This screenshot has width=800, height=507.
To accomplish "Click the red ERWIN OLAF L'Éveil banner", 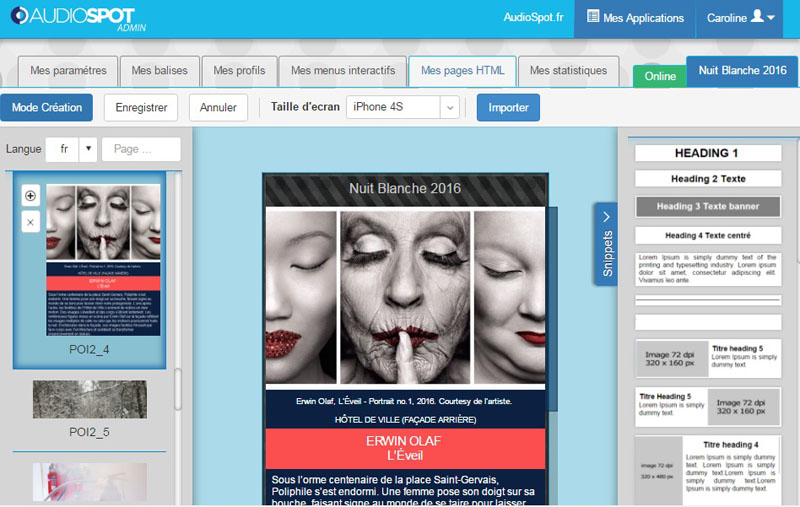I will point(405,448).
